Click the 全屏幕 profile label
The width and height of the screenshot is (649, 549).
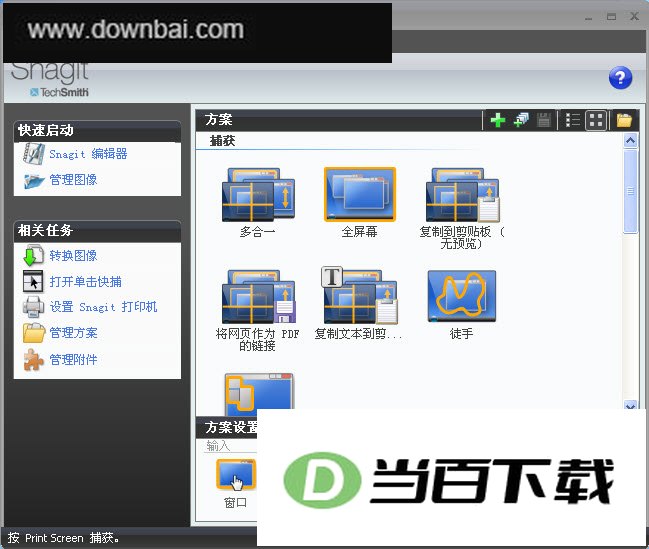click(x=359, y=232)
